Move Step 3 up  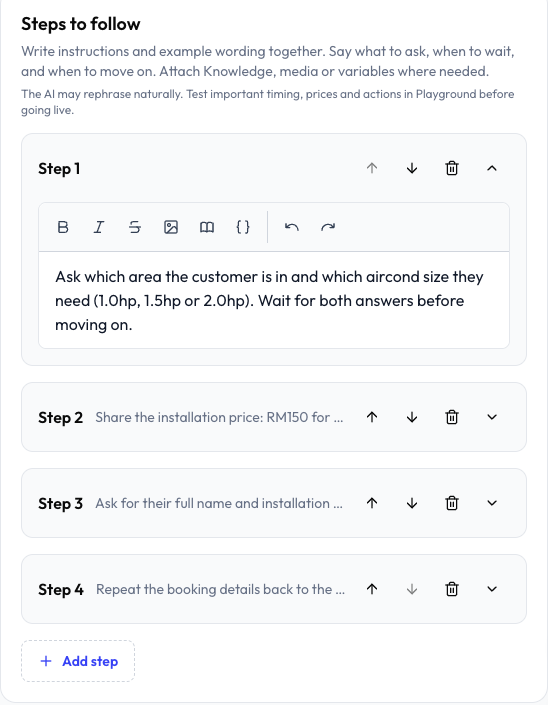coord(372,503)
